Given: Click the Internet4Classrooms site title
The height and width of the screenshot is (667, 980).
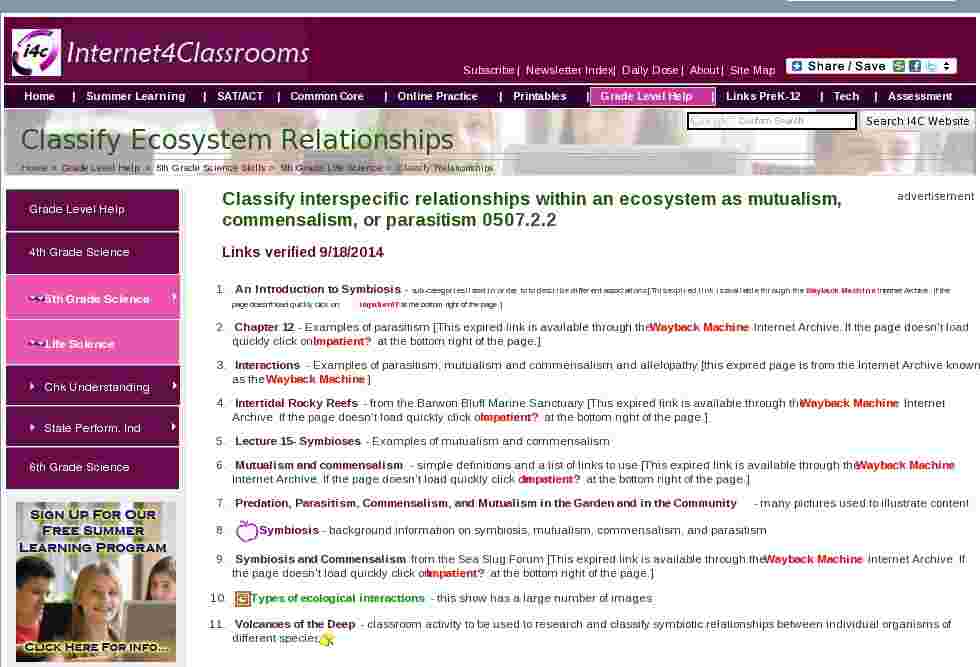Looking at the screenshot, I should pyautogui.click(x=188, y=53).
